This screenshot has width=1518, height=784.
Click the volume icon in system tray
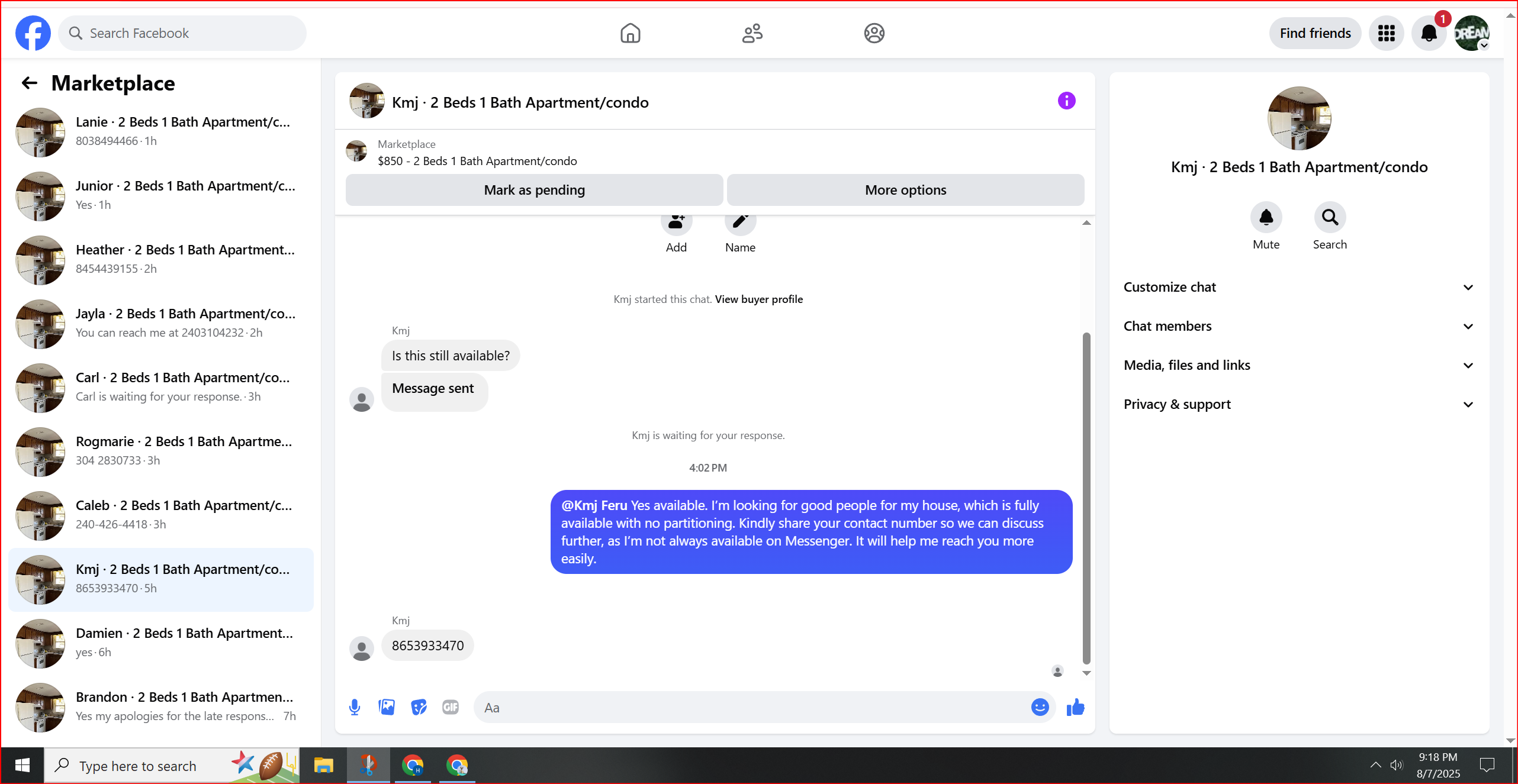coord(1397,765)
